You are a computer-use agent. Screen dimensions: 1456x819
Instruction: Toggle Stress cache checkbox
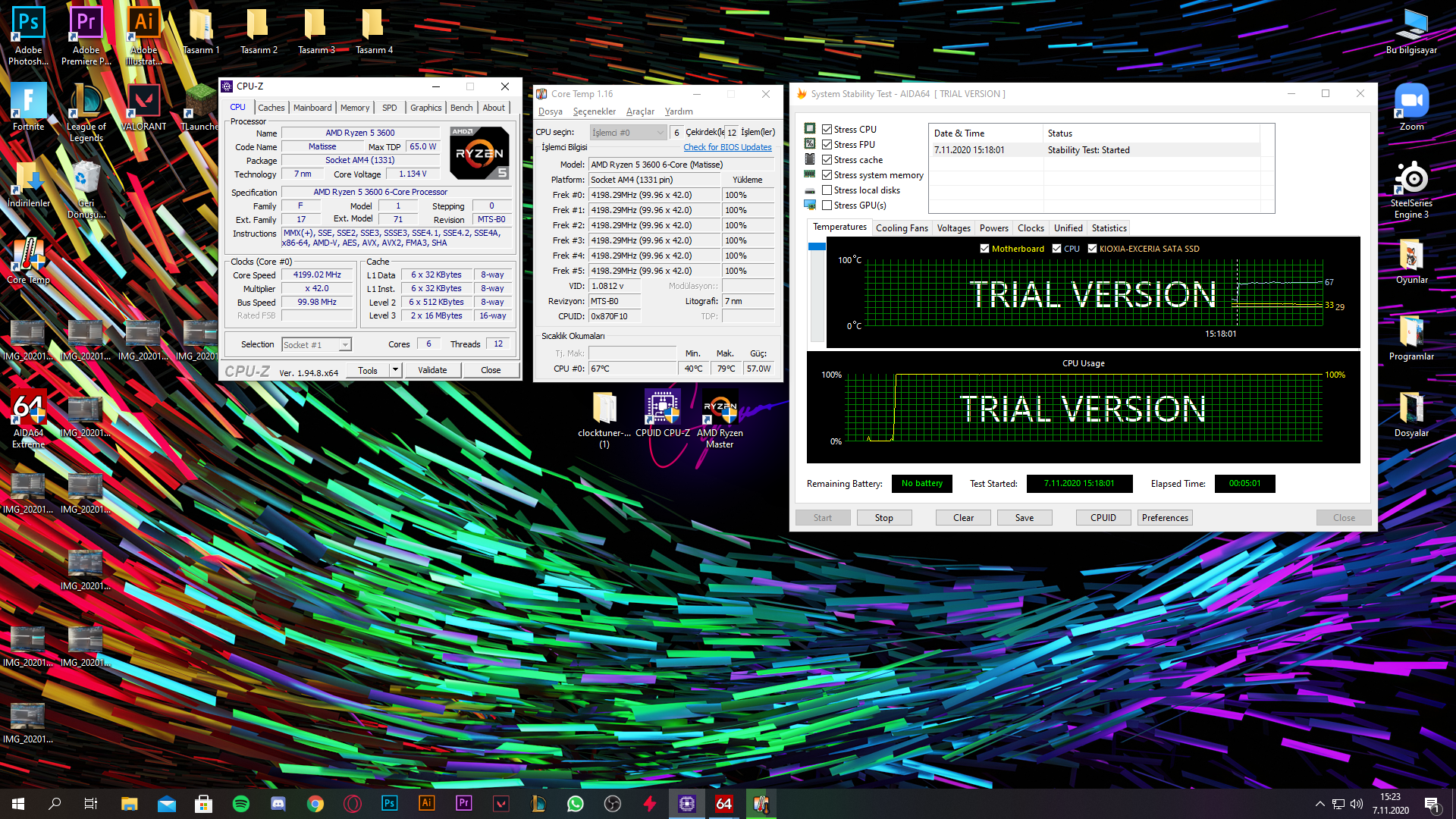[x=827, y=160]
